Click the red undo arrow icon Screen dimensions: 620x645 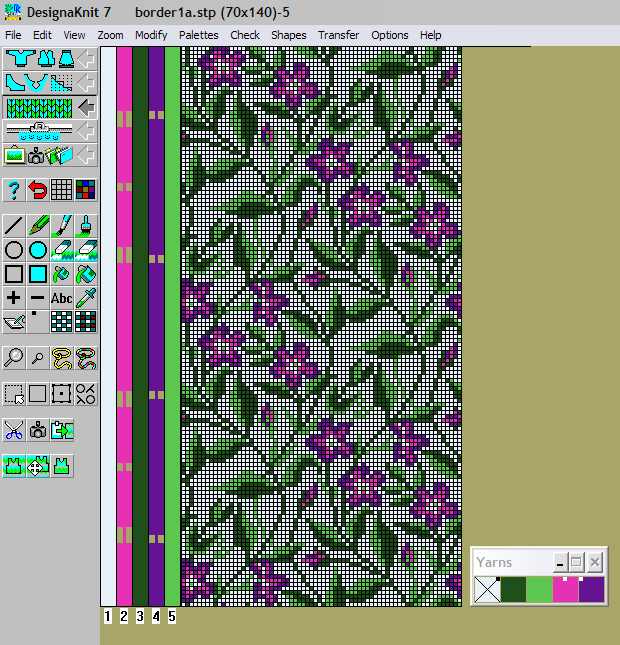pos(38,190)
